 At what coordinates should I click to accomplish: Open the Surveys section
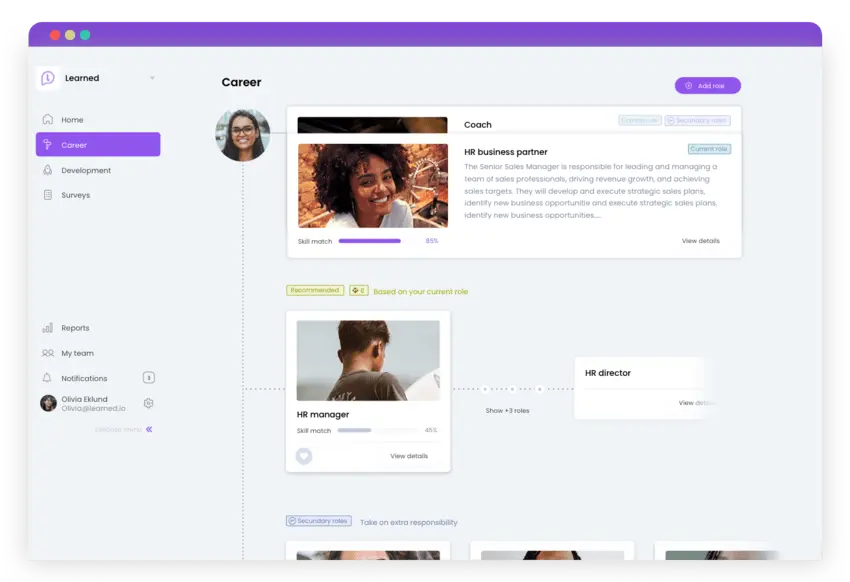point(72,195)
